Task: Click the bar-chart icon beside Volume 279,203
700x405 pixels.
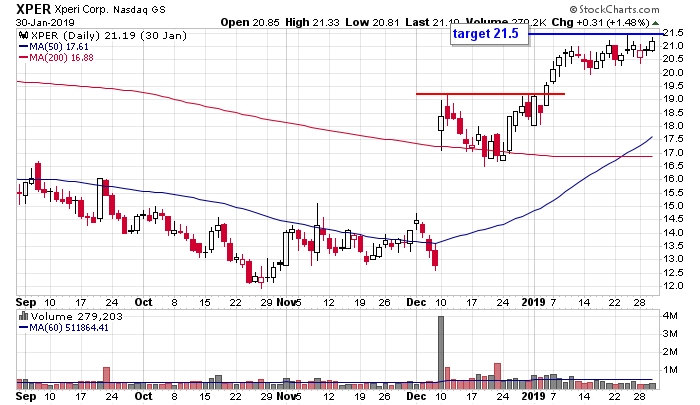Action: 23,317
